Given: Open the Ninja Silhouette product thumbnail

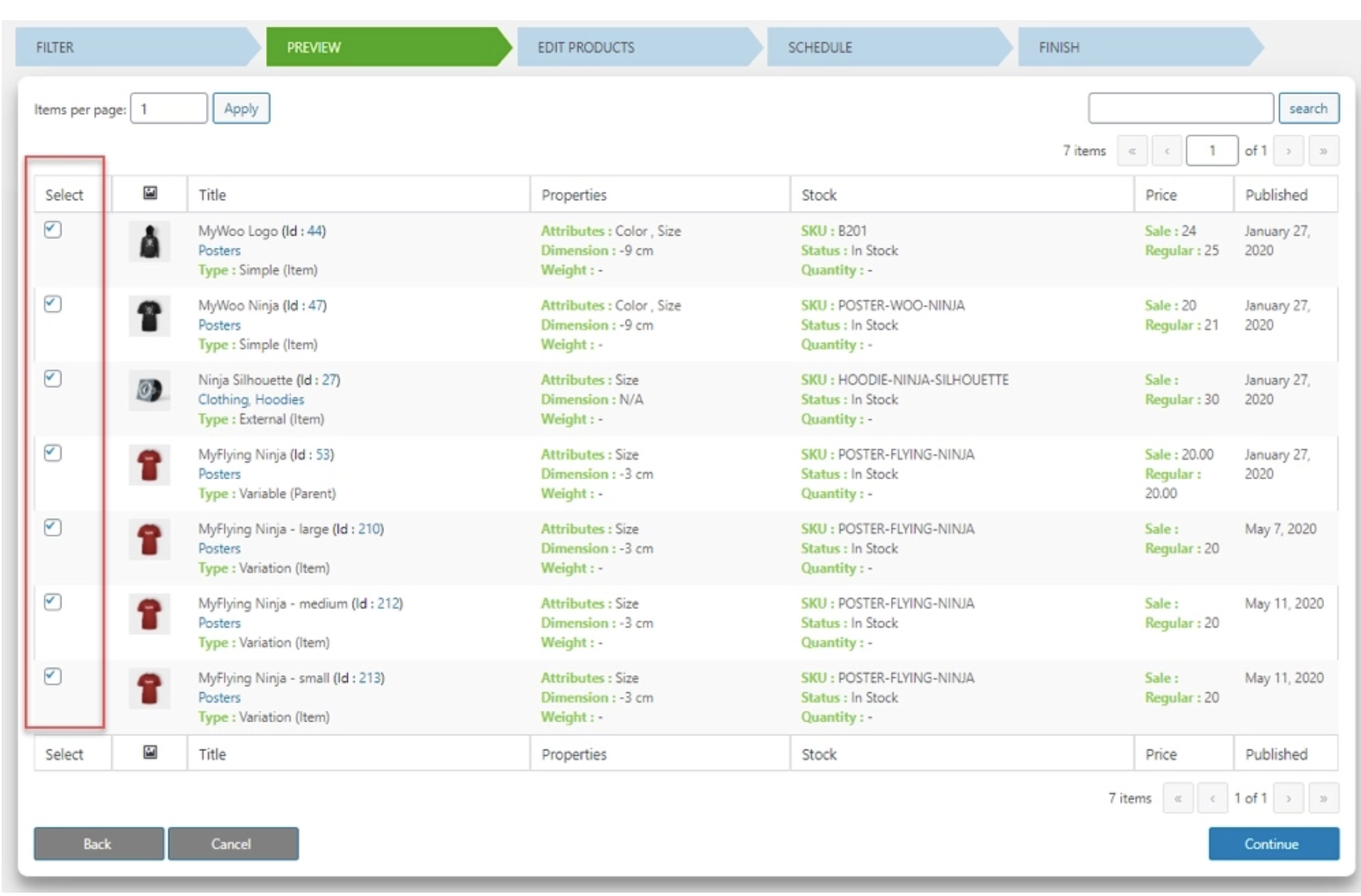Looking at the screenshot, I should pyautogui.click(x=150, y=391).
